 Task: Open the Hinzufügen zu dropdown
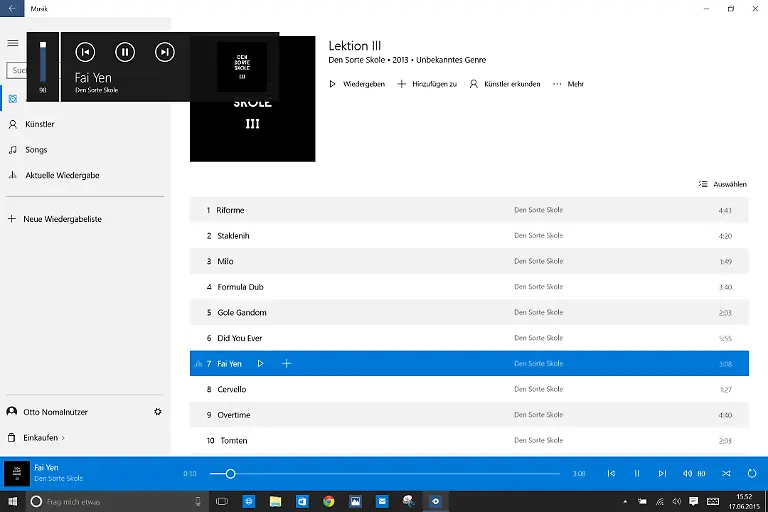(427, 84)
